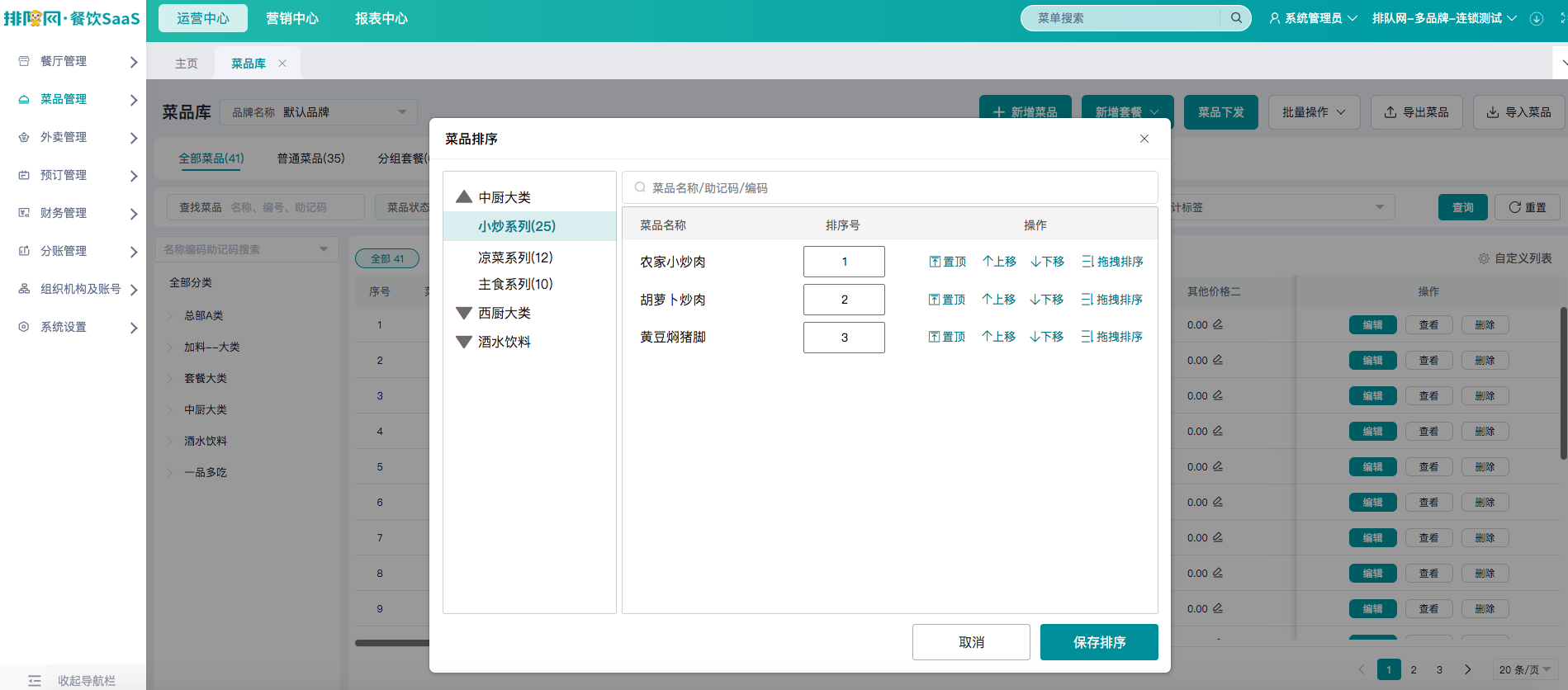Select 小炒系列(25) in category tree
Image resolution: width=1568 pixels, height=690 pixels.
click(x=530, y=226)
